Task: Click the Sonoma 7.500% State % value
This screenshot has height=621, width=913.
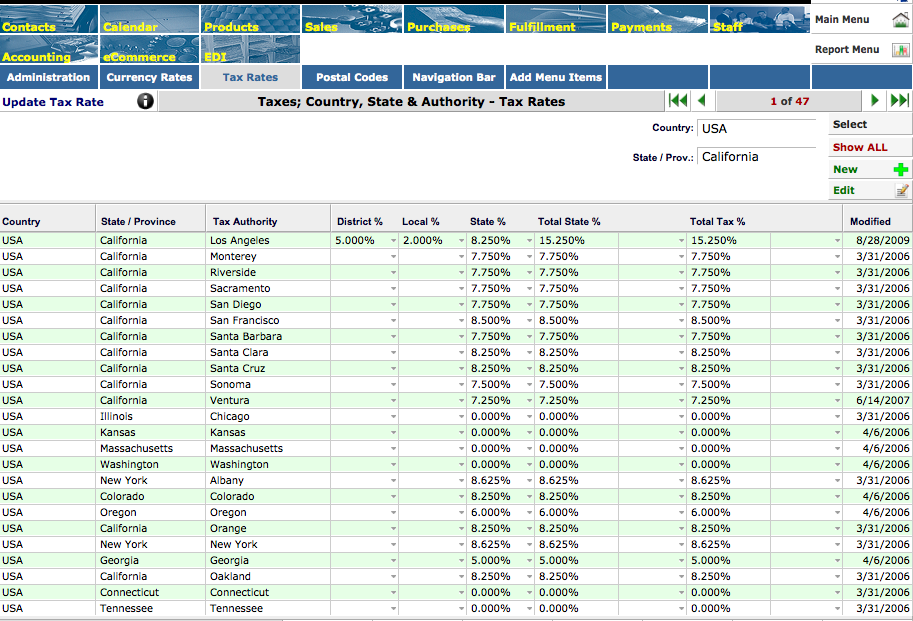Action: (x=490, y=385)
